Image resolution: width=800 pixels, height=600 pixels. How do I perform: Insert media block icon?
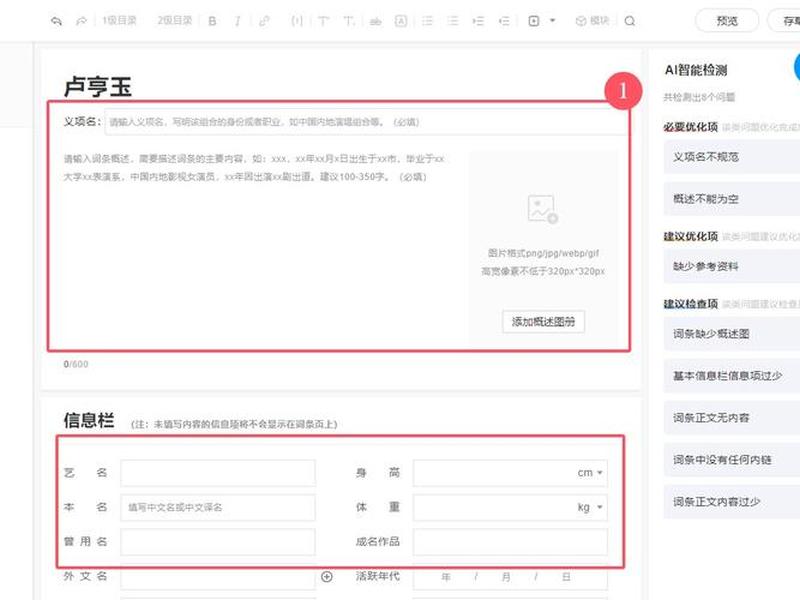pyautogui.click(x=534, y=21)
